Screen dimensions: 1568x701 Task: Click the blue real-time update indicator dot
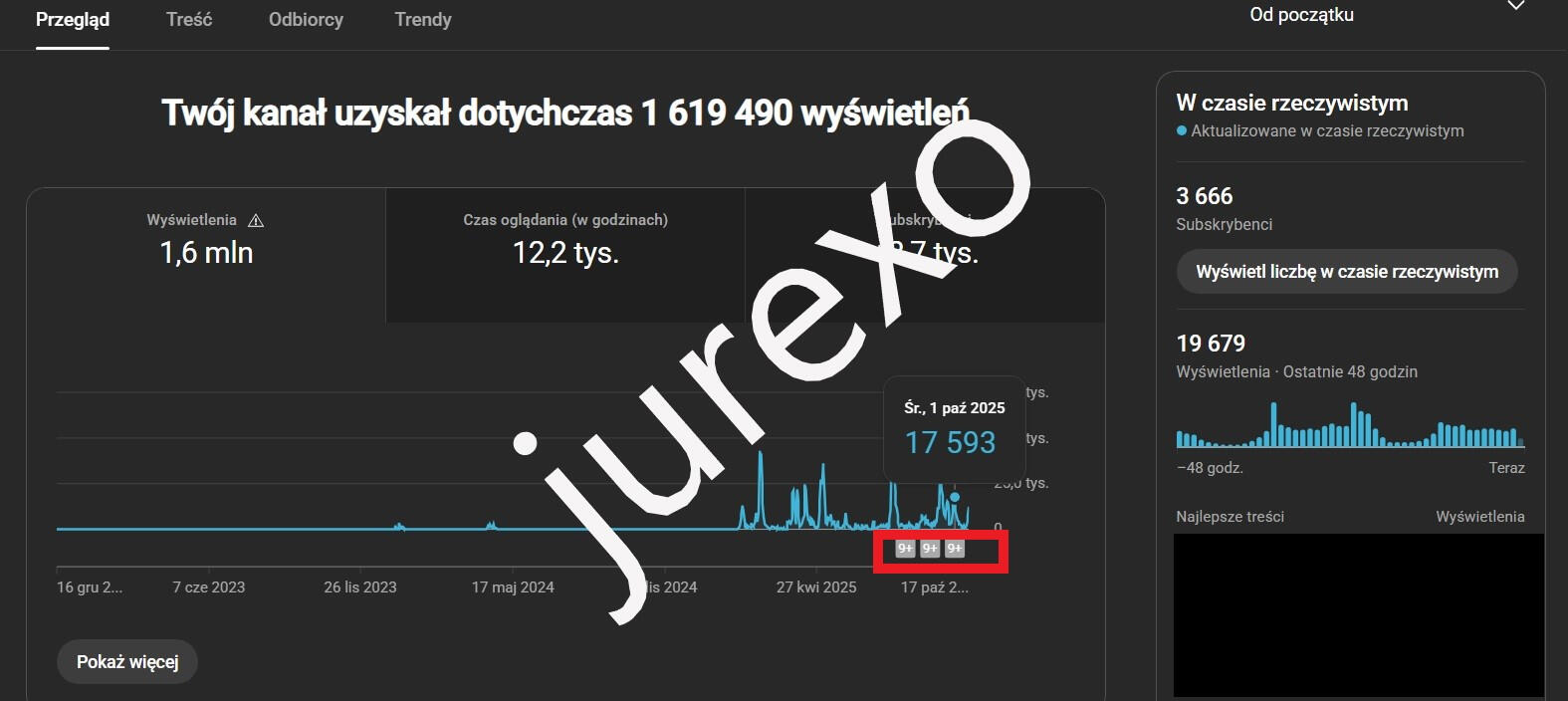point(1182,130)
